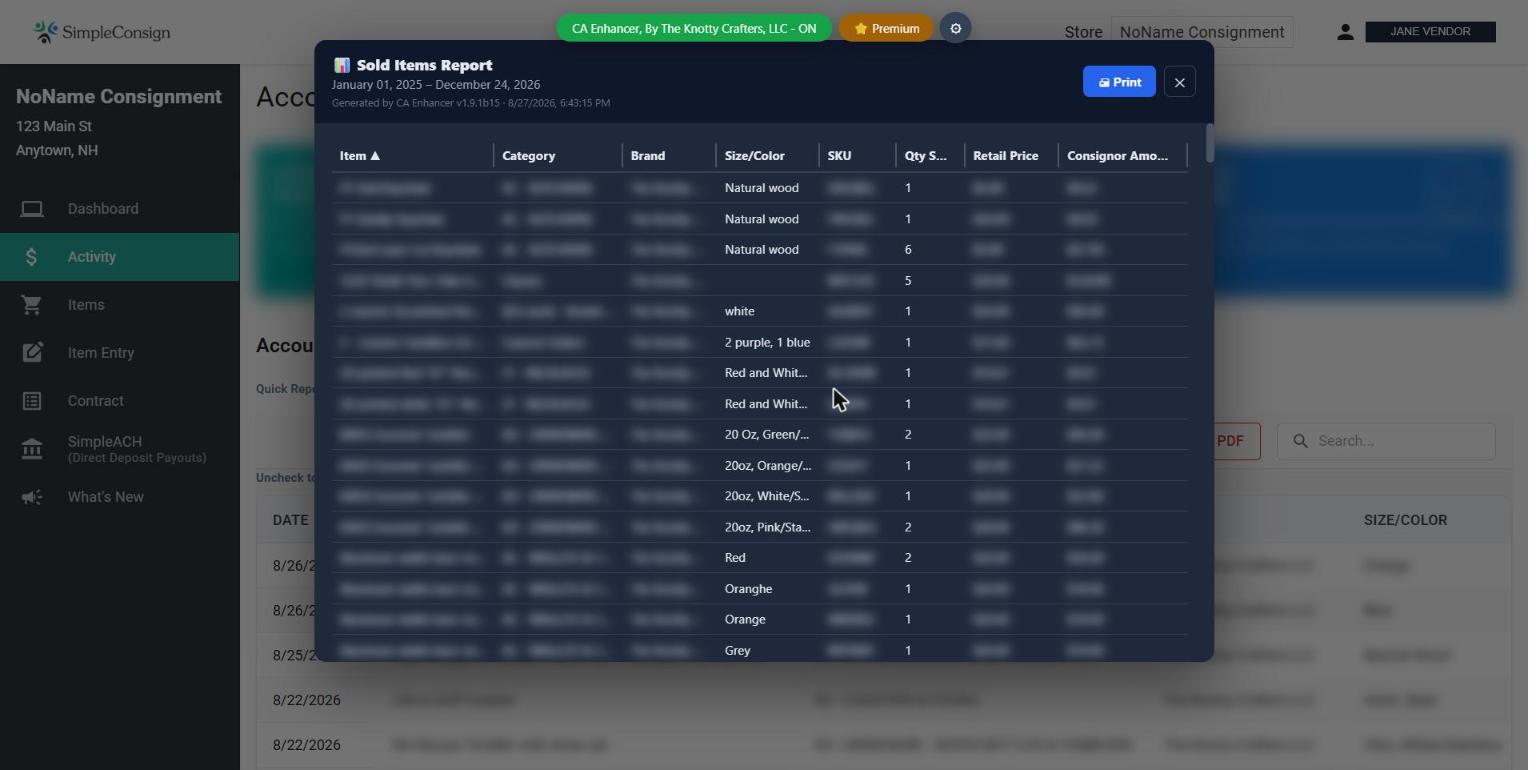Click the chart icon beside Sold Items Report
The width and height of the screenshot is (1536, 770).
(x=342, y=65)
